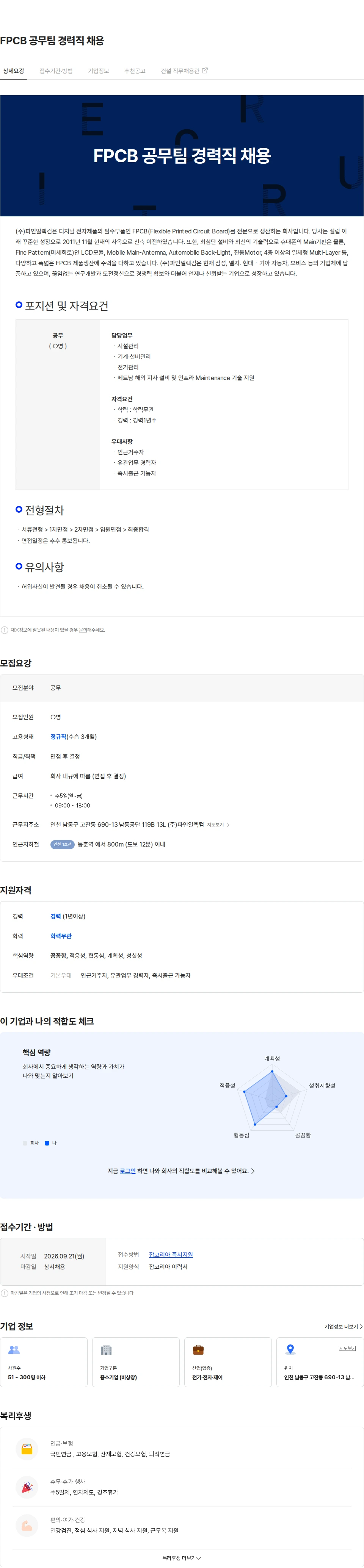Click the start date 2026.09.21(월)
The image size is (364, 1568).
point(64,1256)
